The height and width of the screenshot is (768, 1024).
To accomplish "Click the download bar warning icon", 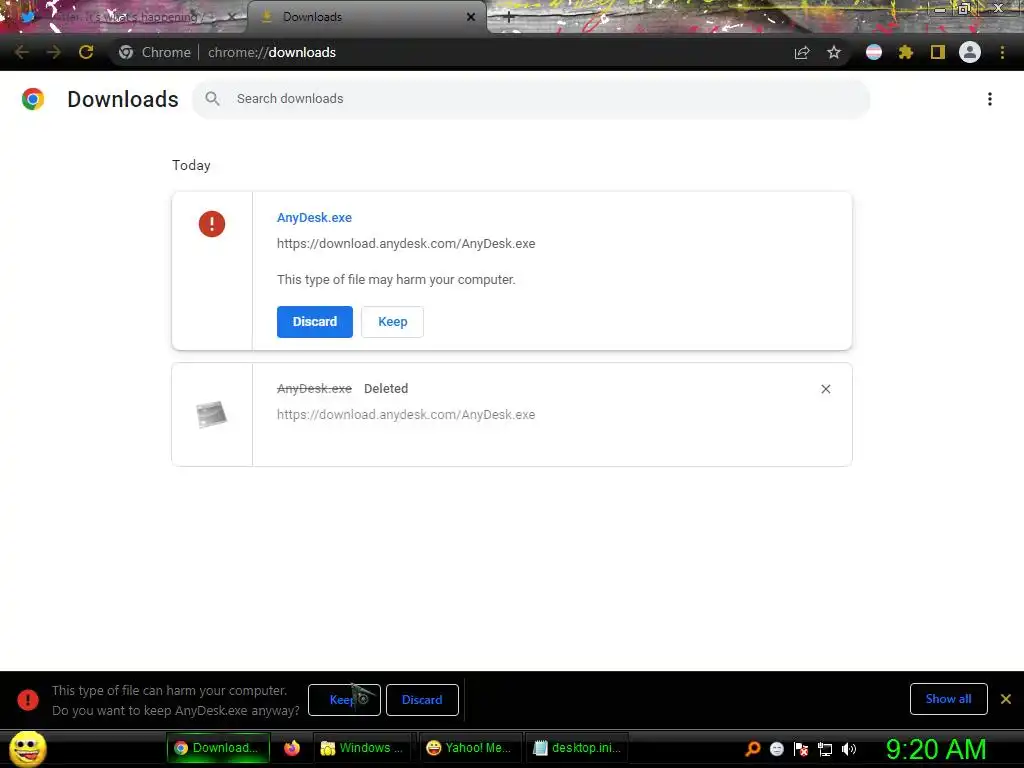I will click(27, 699).
